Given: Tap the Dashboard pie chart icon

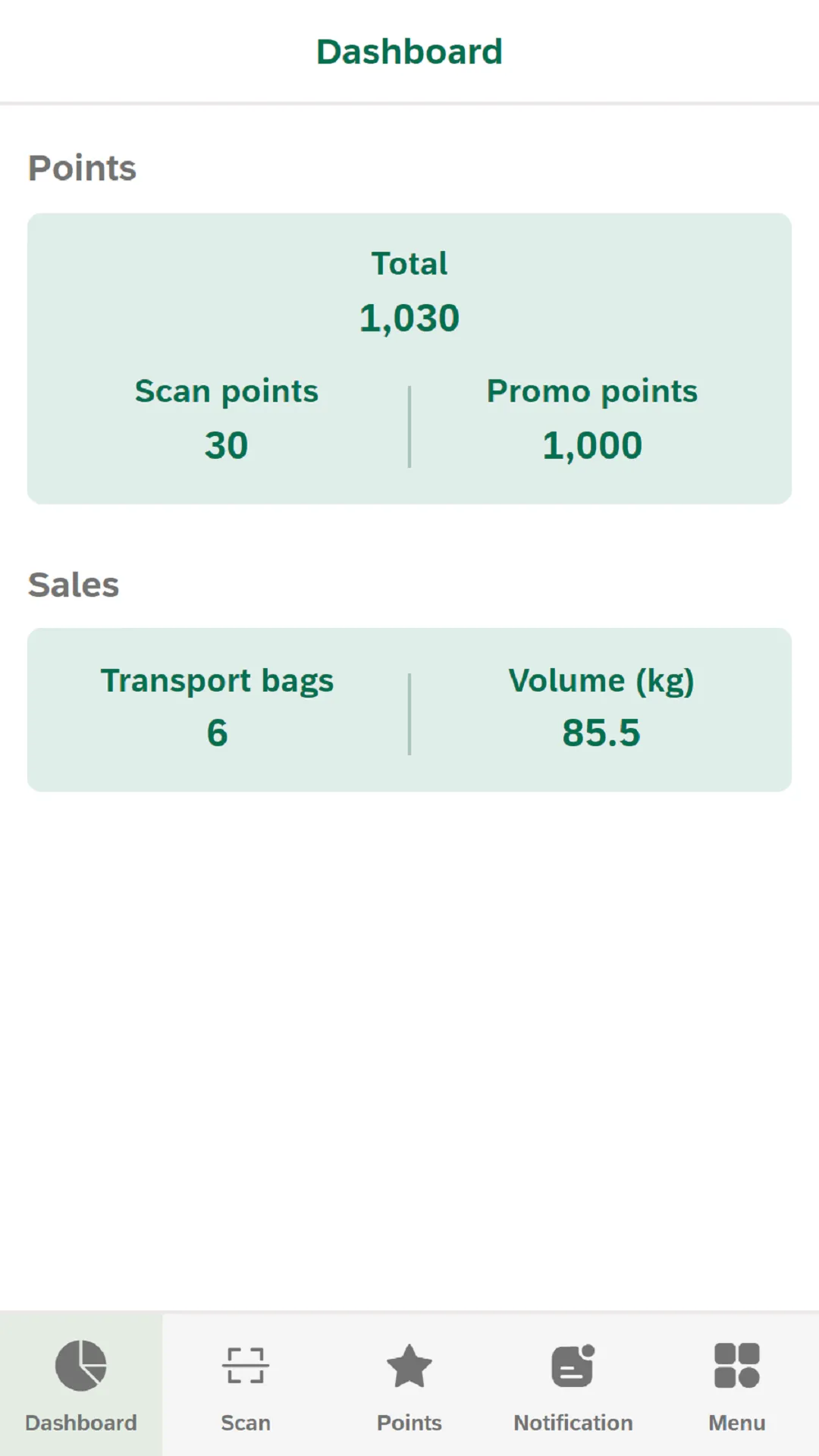Looking at the screenshot, I should (81, 1365).
